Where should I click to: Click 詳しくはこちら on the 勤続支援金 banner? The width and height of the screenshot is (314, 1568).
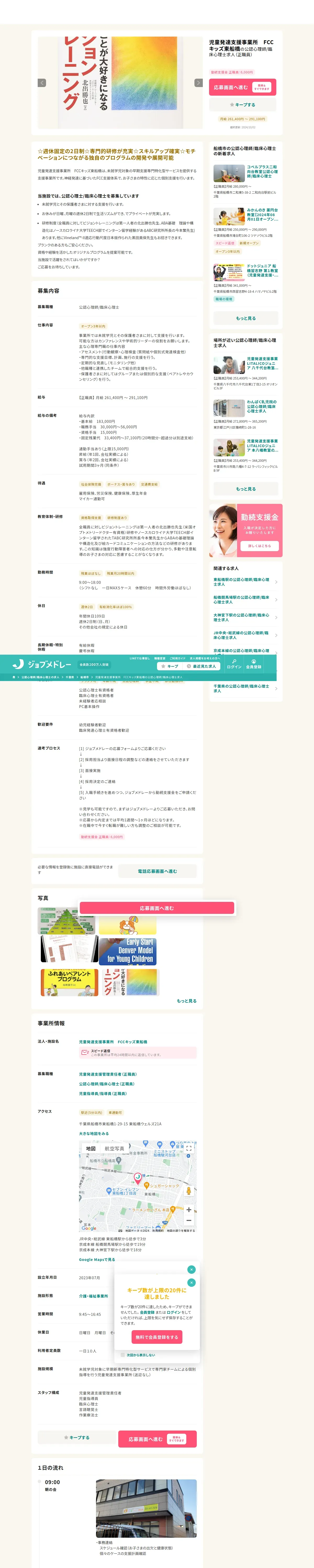(x=260, y=546)
